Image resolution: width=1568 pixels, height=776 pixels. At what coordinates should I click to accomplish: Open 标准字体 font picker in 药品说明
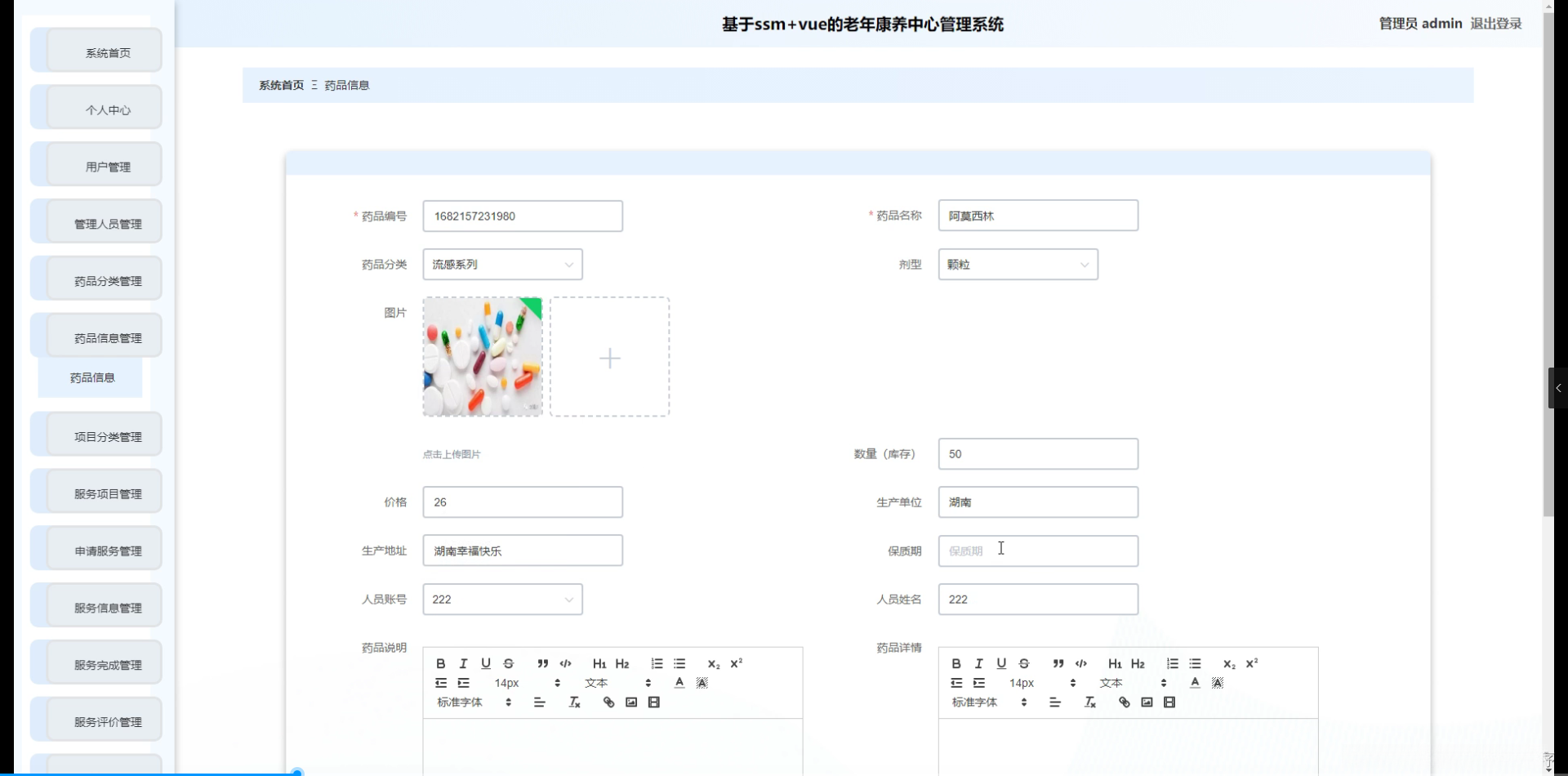474,702
